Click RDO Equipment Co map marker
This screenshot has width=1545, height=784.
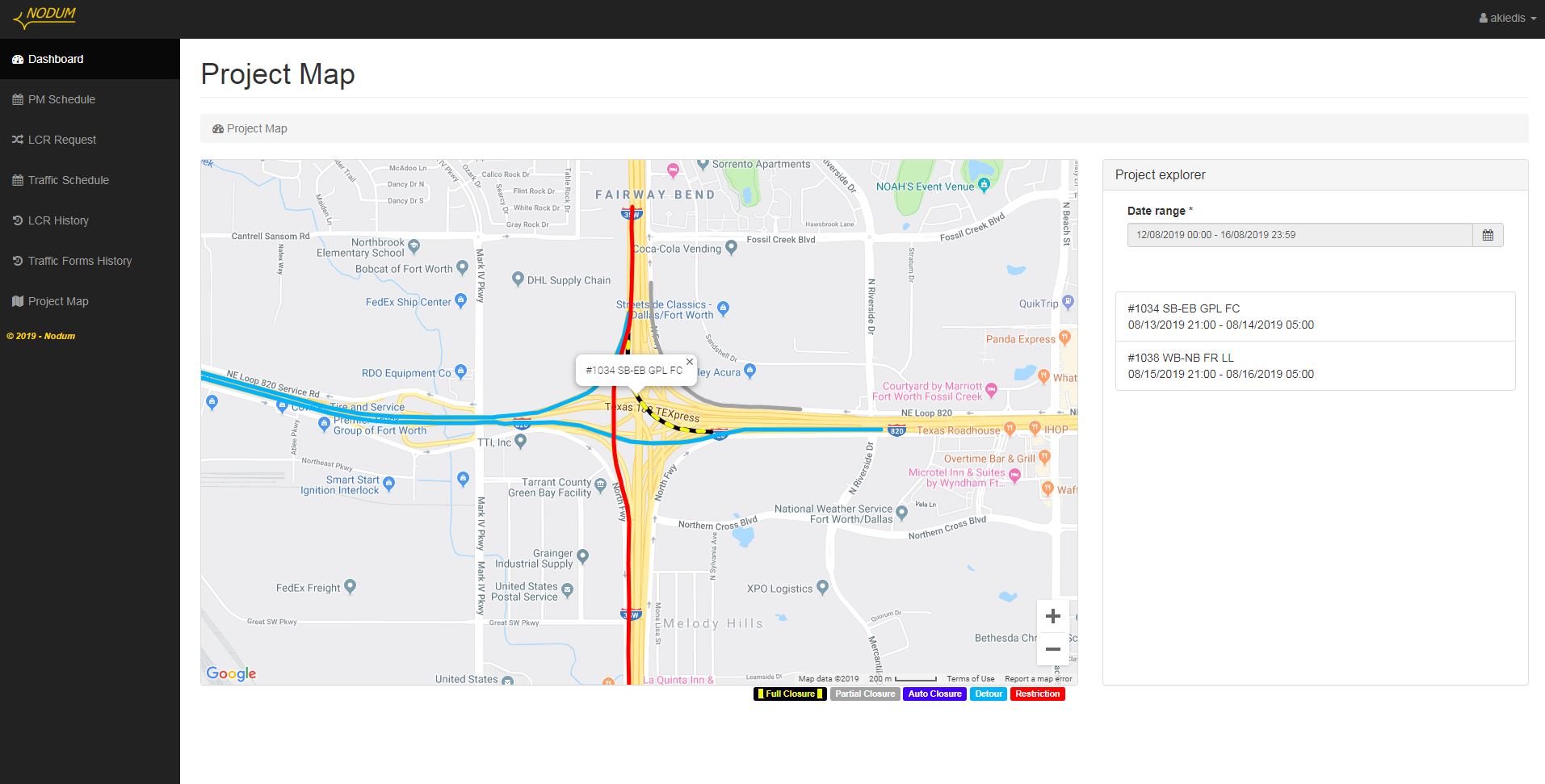click(460, 371)
